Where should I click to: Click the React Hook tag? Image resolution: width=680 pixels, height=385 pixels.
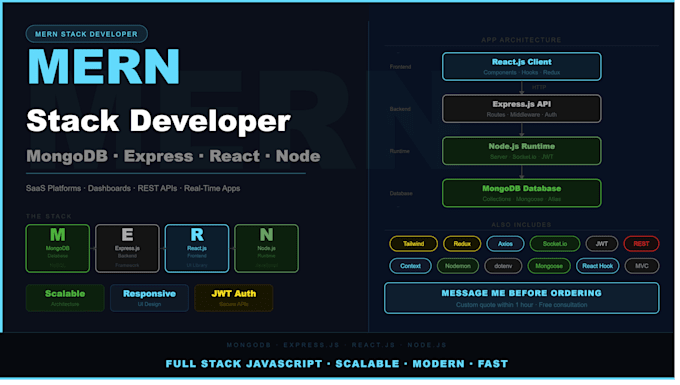[598, 266]
